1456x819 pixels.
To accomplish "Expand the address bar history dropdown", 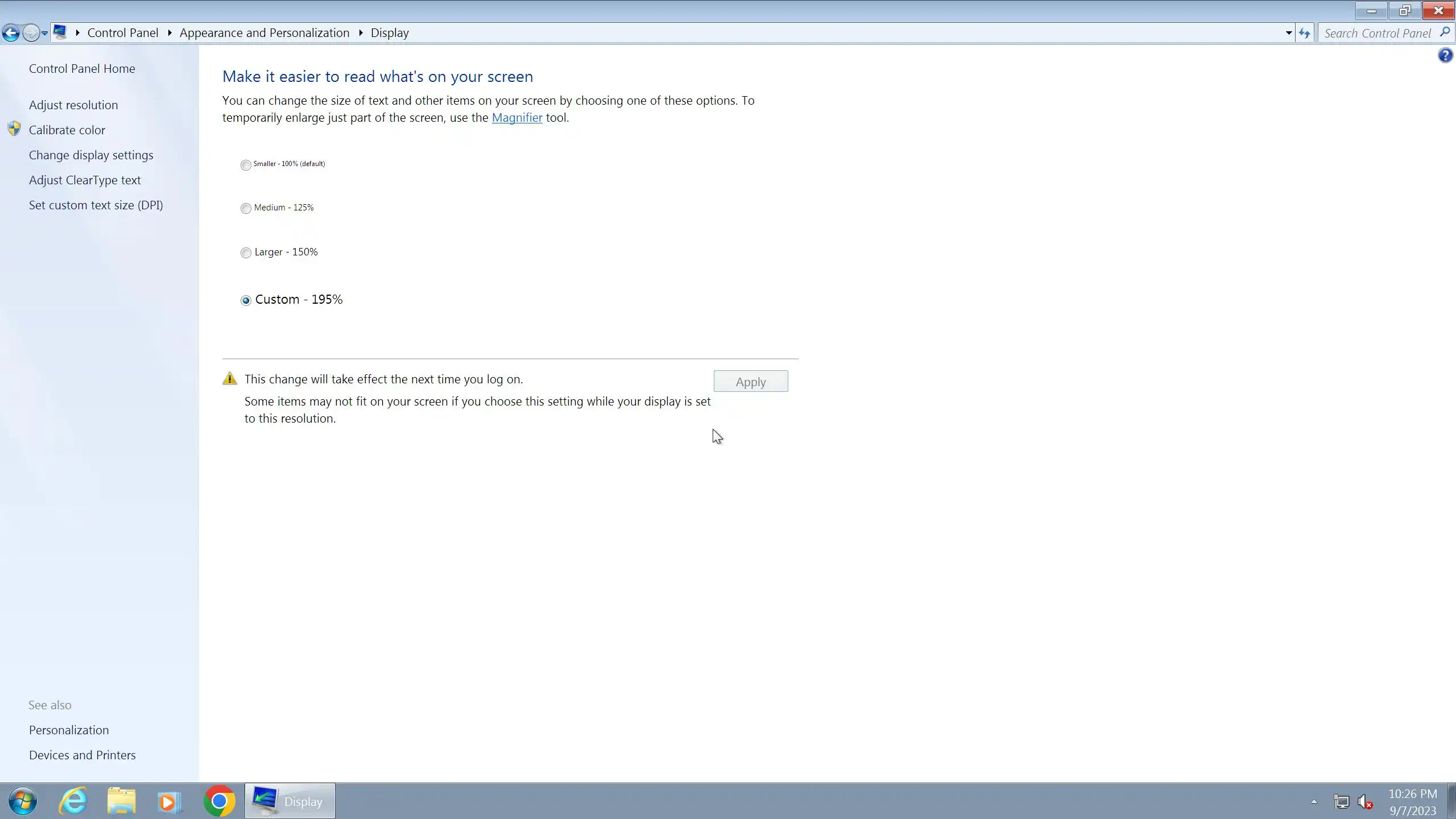I will 1288,33.
